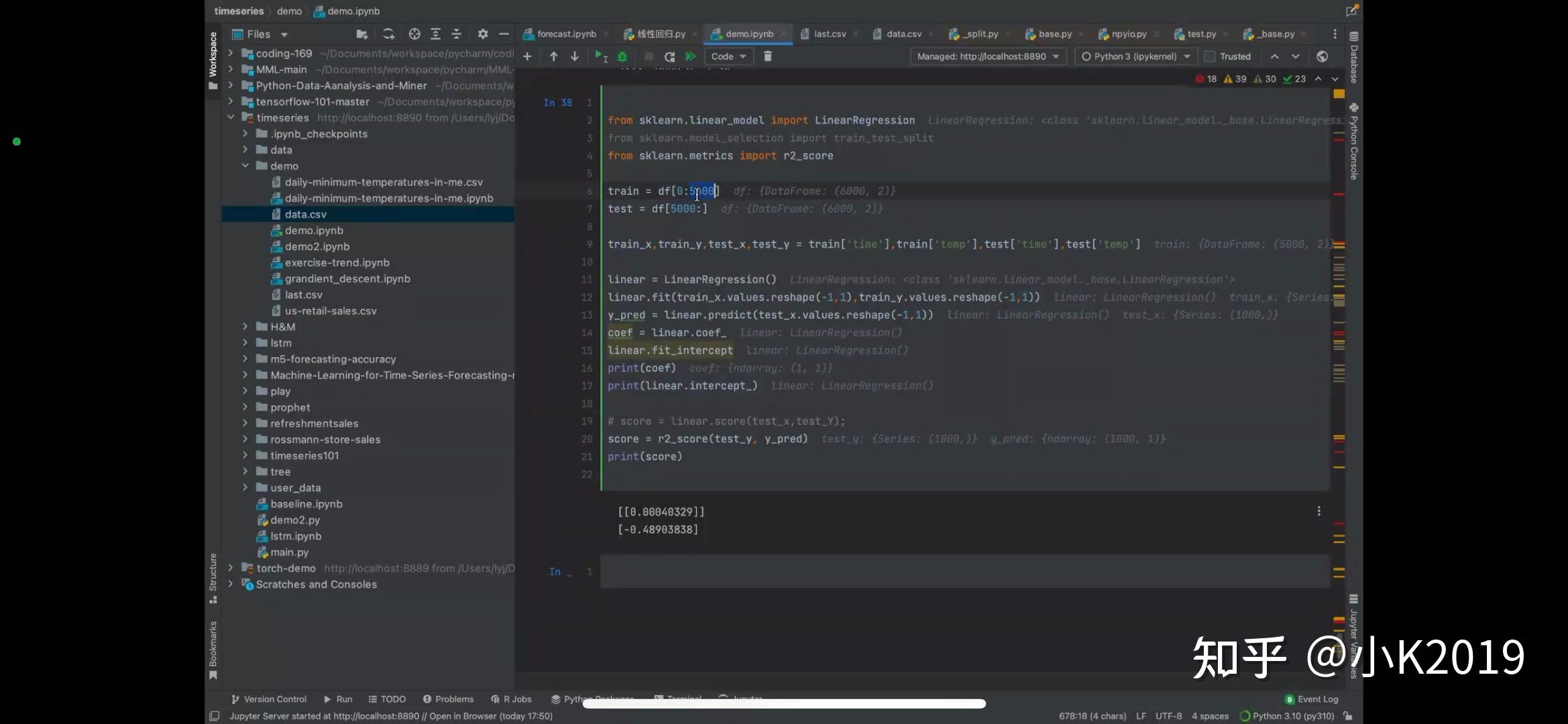Open the Code cell type dropdown
The image size is (1568, 724).
[x=728, y=56]
